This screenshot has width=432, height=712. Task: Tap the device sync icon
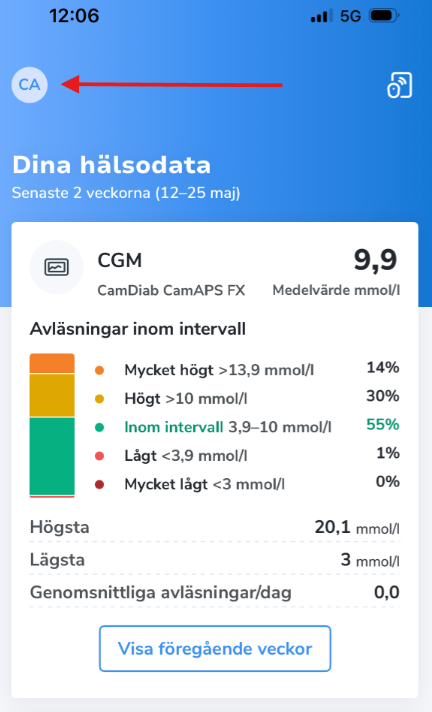[399, 85]
